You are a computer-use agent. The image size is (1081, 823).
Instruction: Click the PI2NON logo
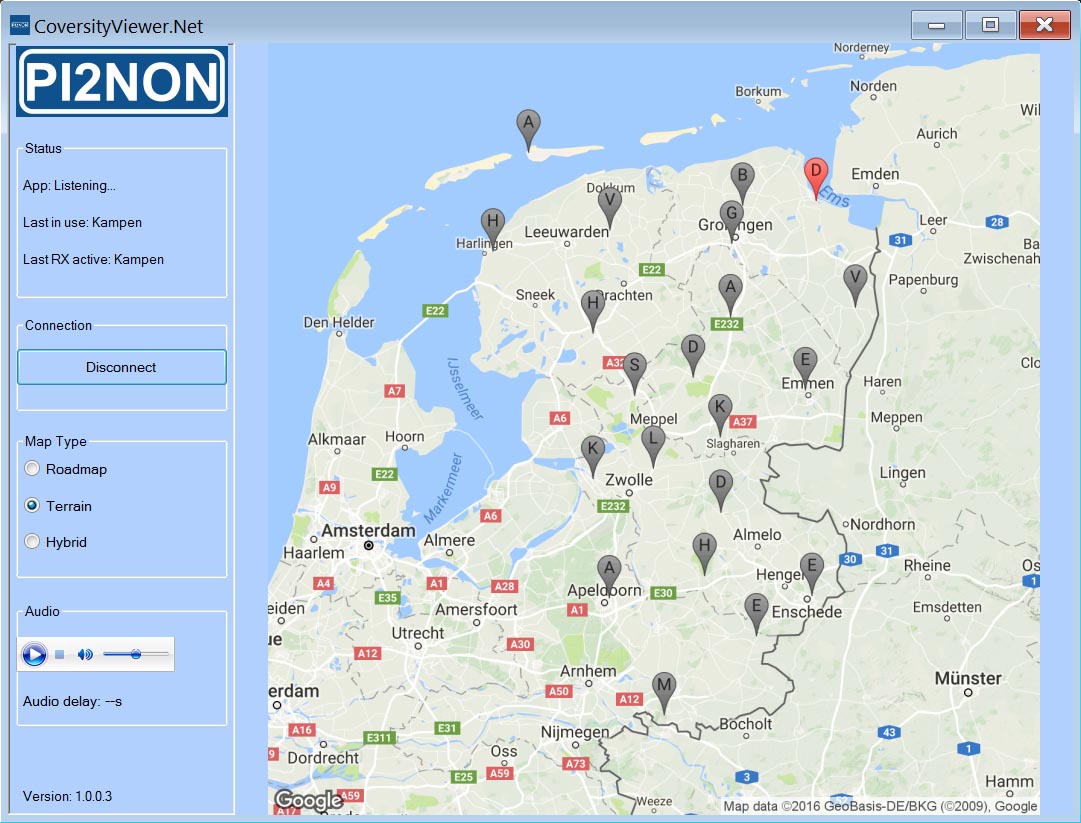(x=122, y=81)
